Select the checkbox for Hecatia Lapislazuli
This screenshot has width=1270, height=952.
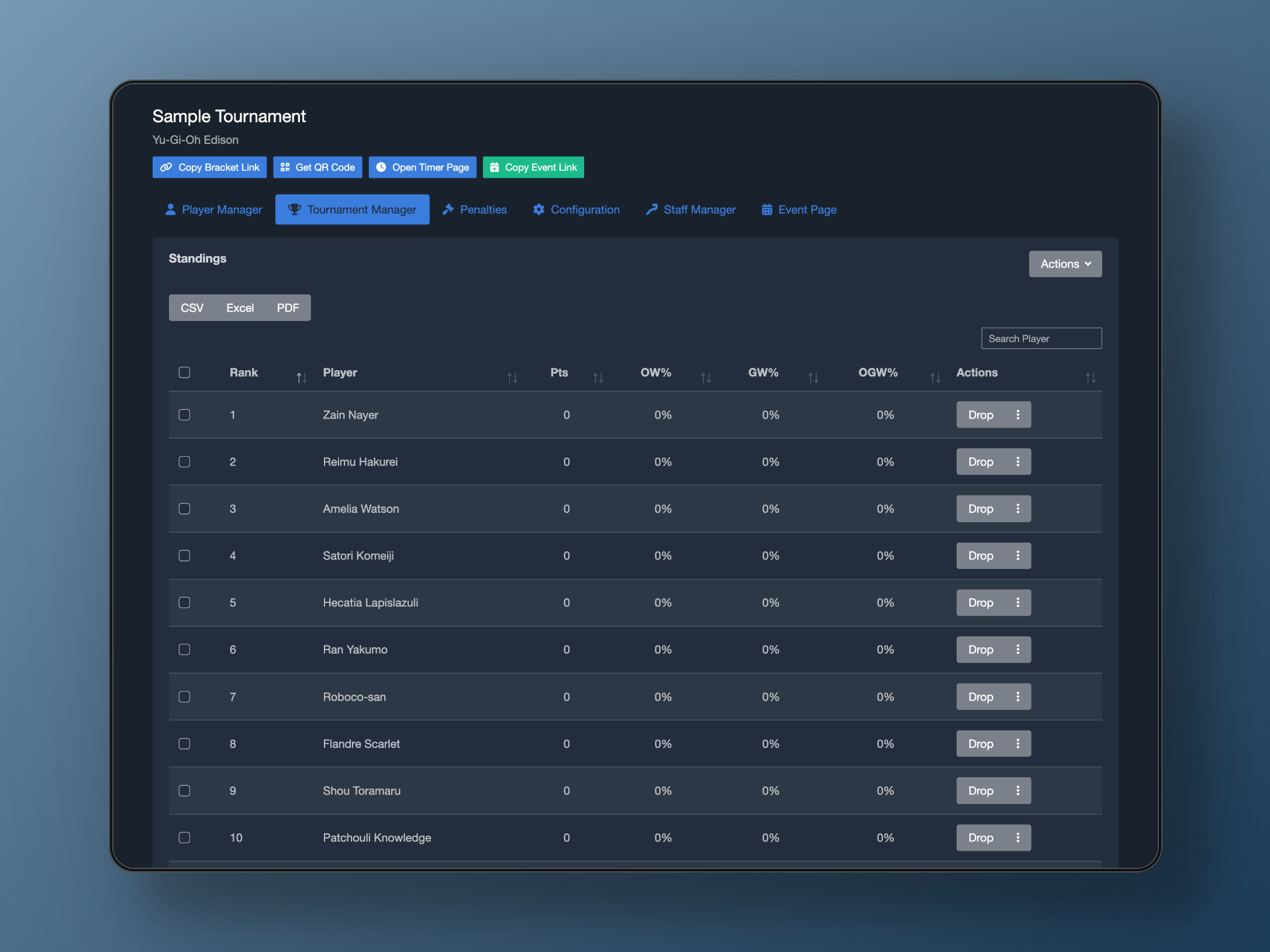(184, 602)
